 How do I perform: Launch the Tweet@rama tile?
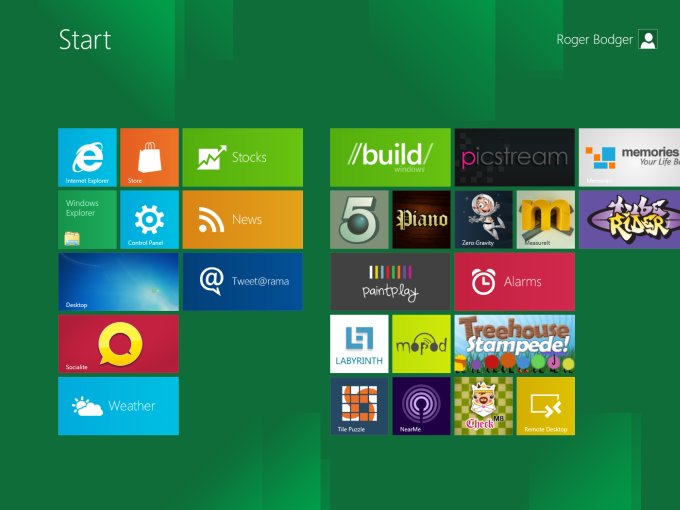coord(242,282)
